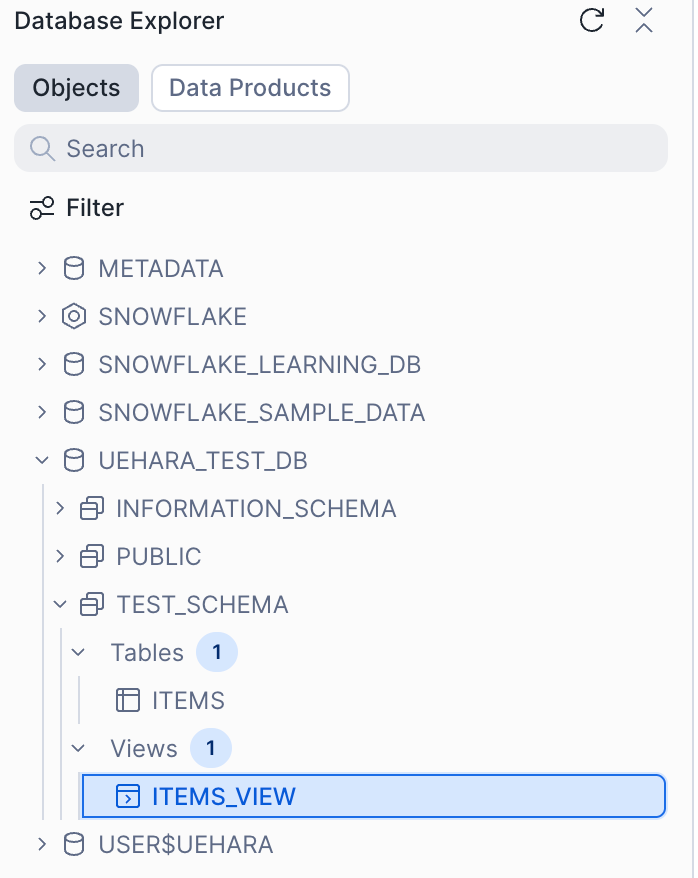The image size is (698, 878).
Task: Click the ITEMS table icon
Action: click(x=128, y=700)
